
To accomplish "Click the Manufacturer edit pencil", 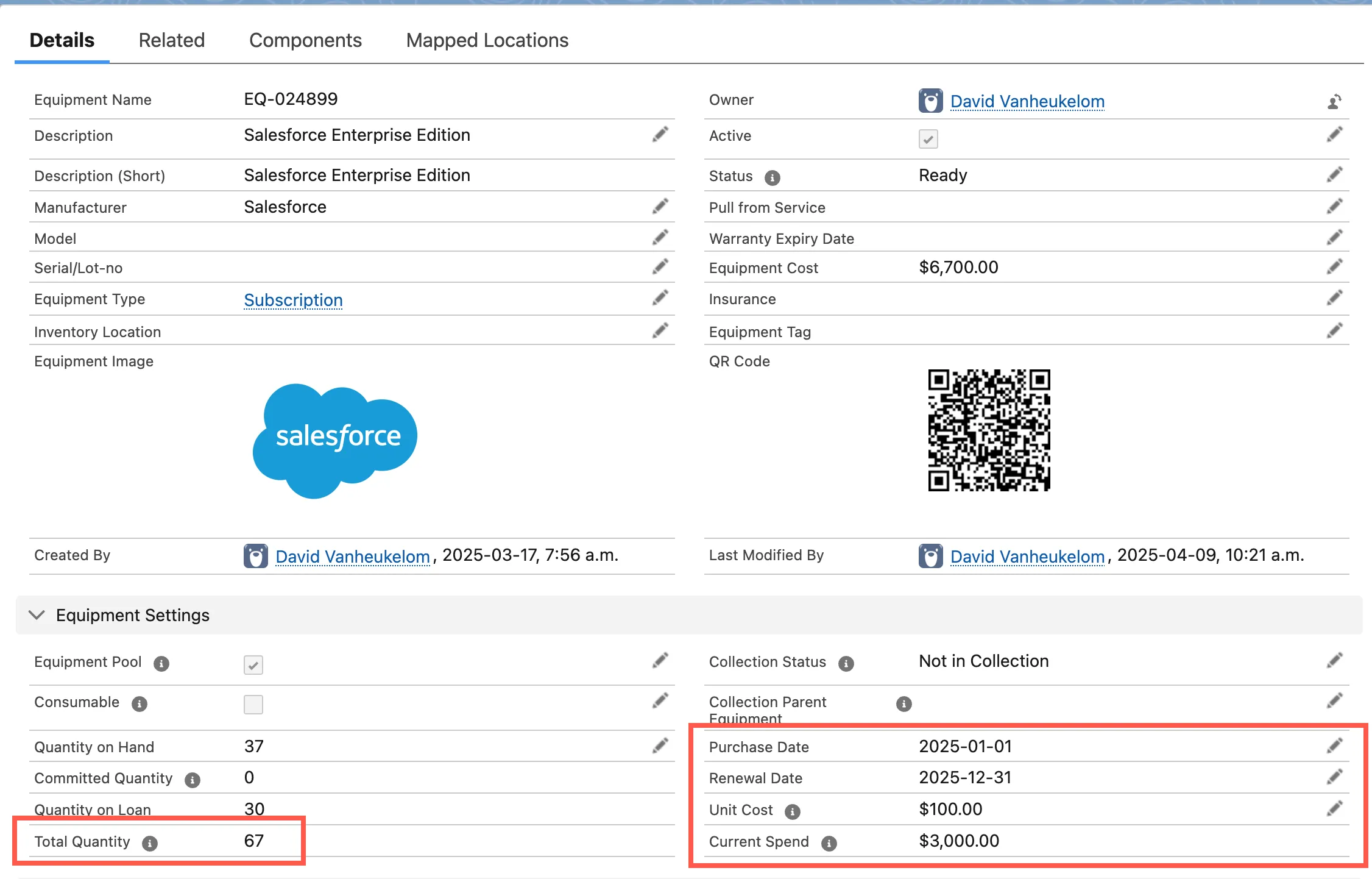I will coord(660,207).
